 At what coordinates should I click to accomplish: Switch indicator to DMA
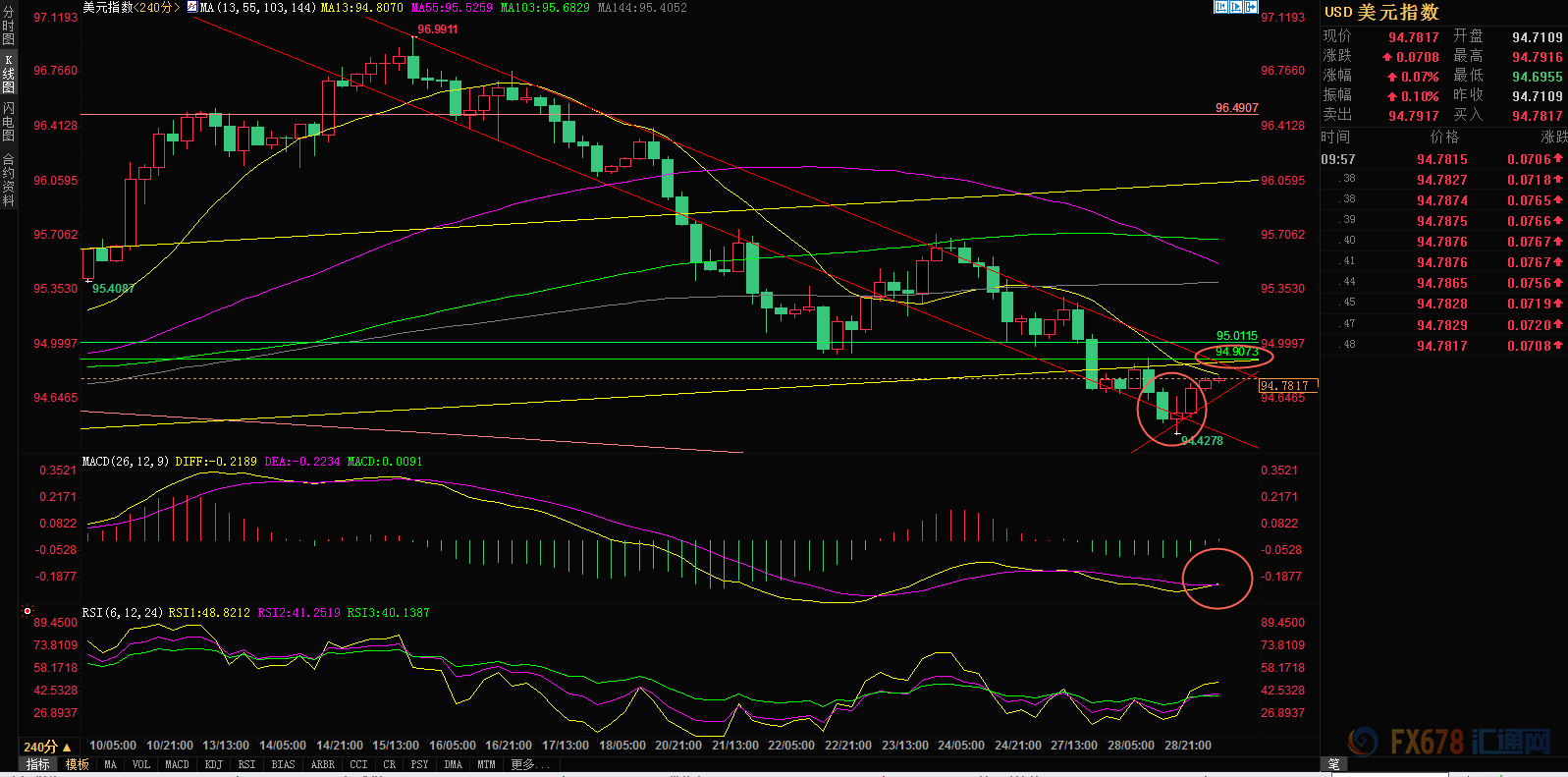453,764
